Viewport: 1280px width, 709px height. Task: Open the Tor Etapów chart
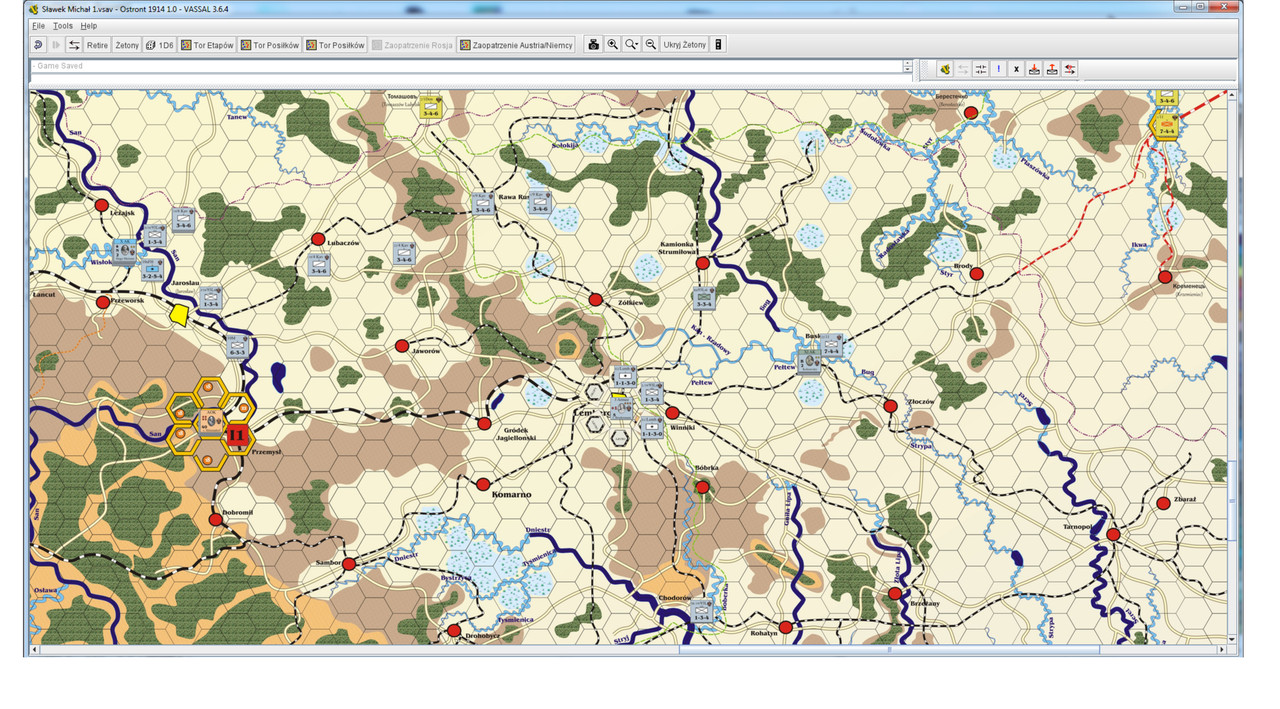click(x=207, y=45)
